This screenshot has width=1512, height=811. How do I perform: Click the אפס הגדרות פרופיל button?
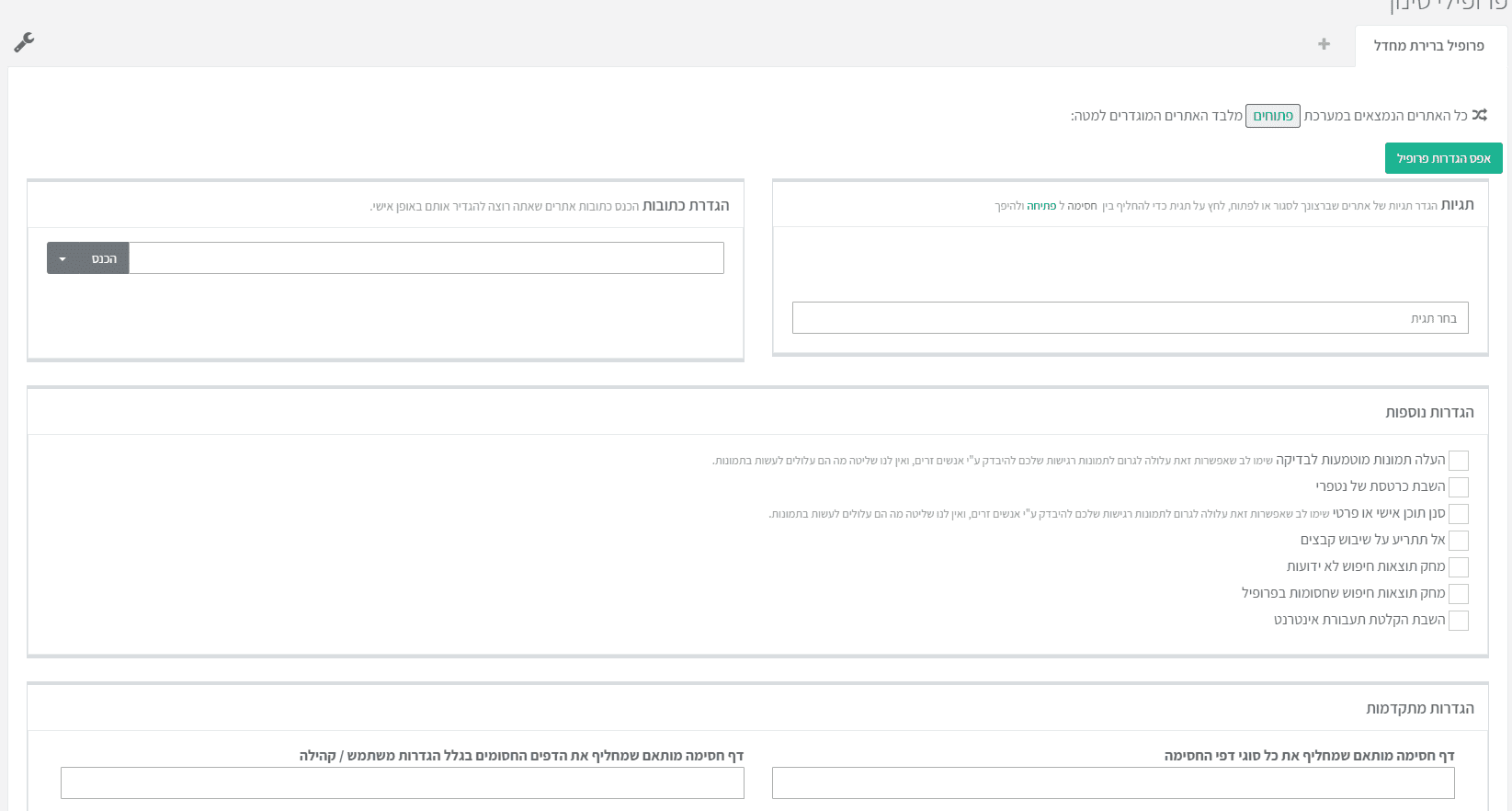1444,158
